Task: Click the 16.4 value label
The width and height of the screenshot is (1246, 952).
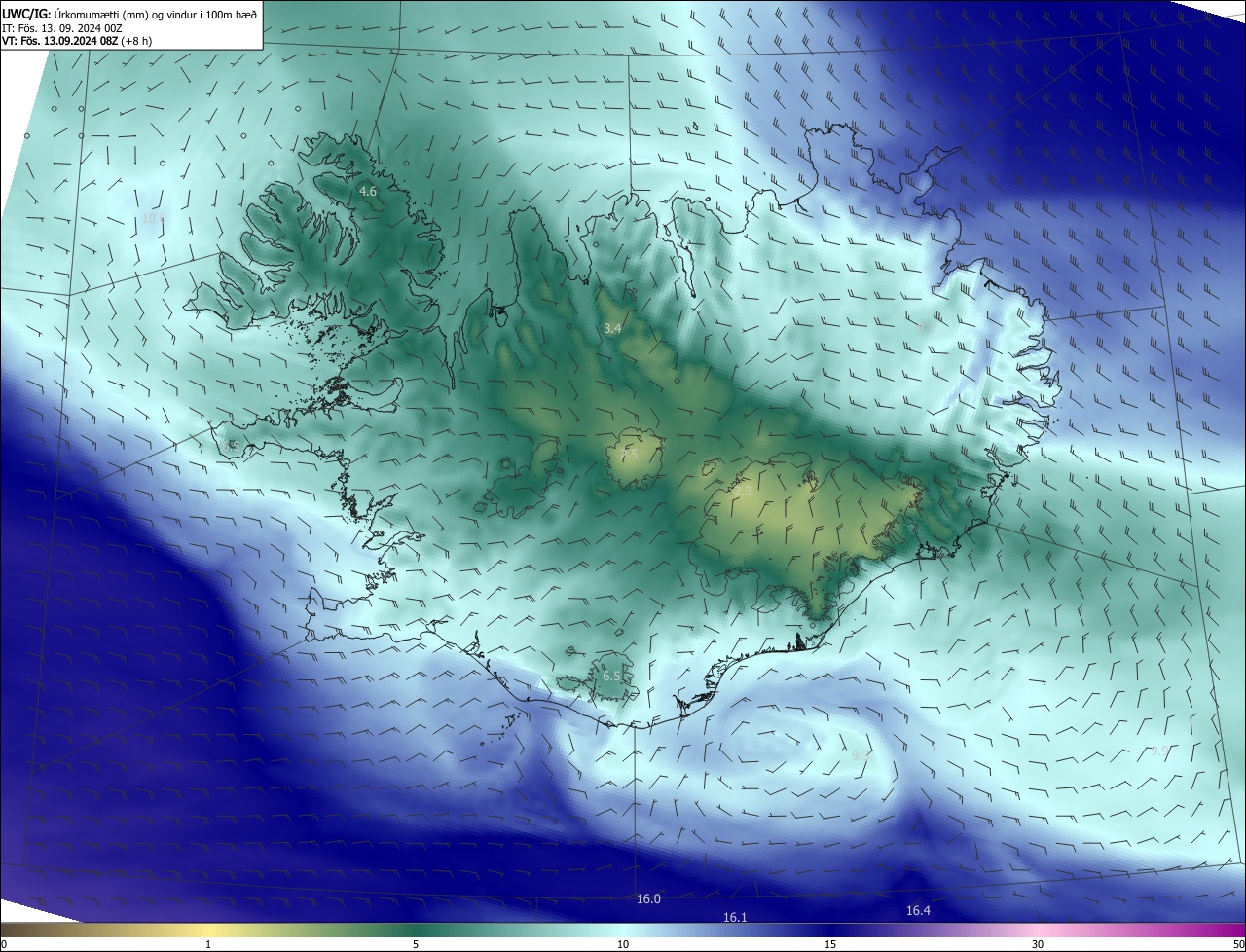Action: tap(918, 911)
